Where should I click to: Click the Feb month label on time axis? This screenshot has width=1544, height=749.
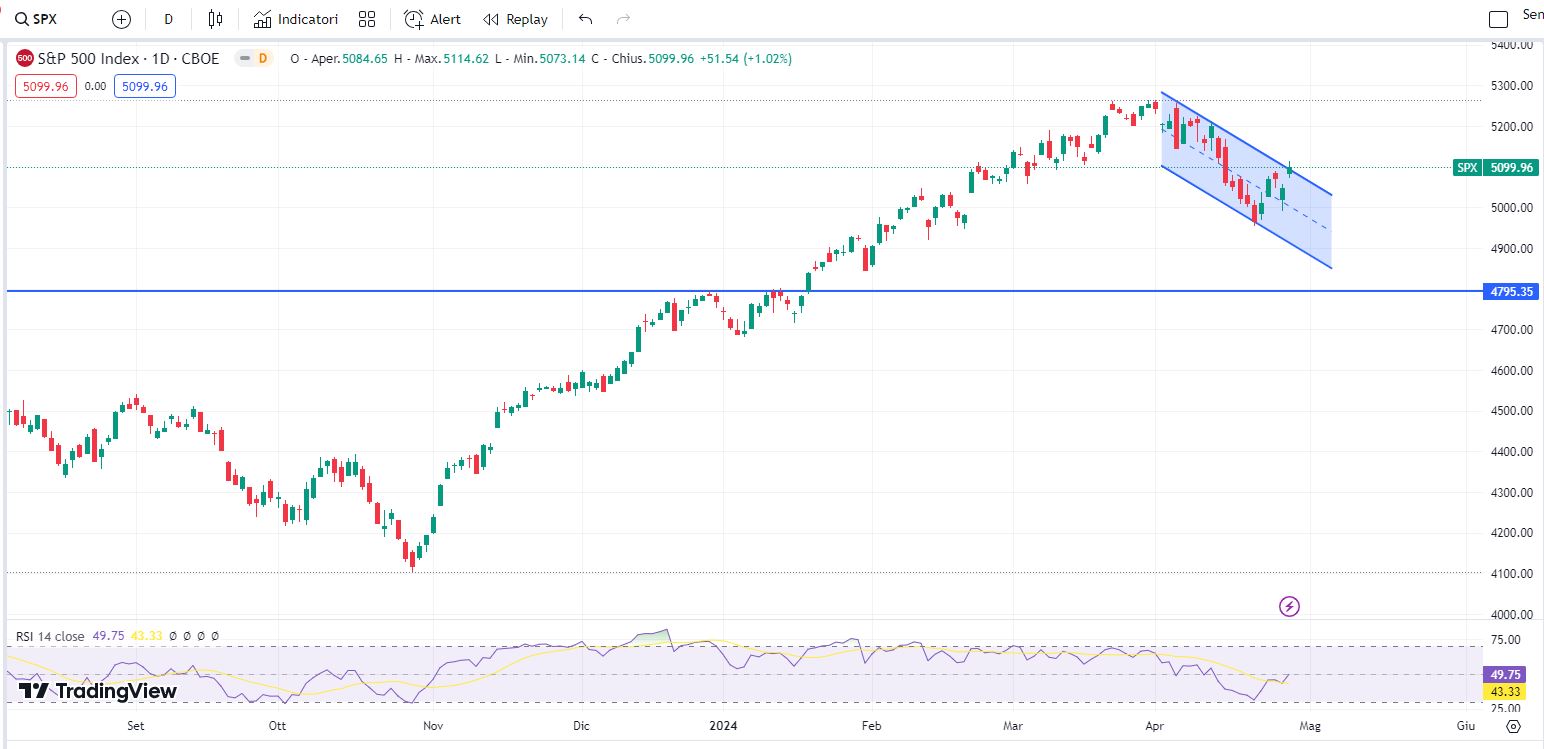[871, 726]
